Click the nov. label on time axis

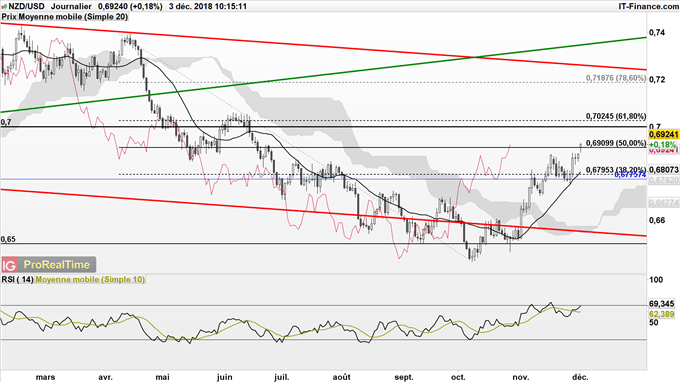pyautogui.click(x=520, y=377)
